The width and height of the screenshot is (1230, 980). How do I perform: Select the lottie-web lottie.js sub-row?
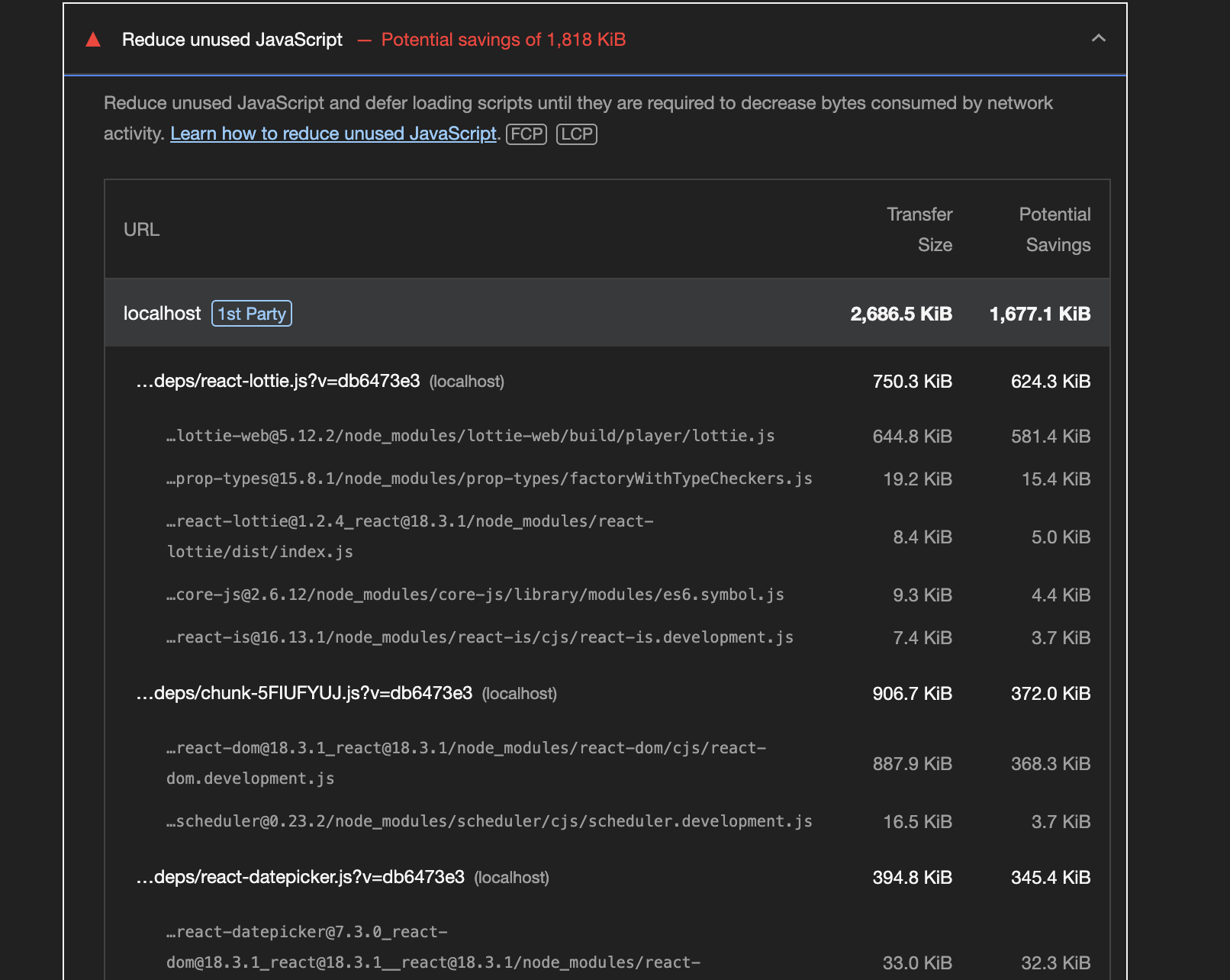(471, 436)
